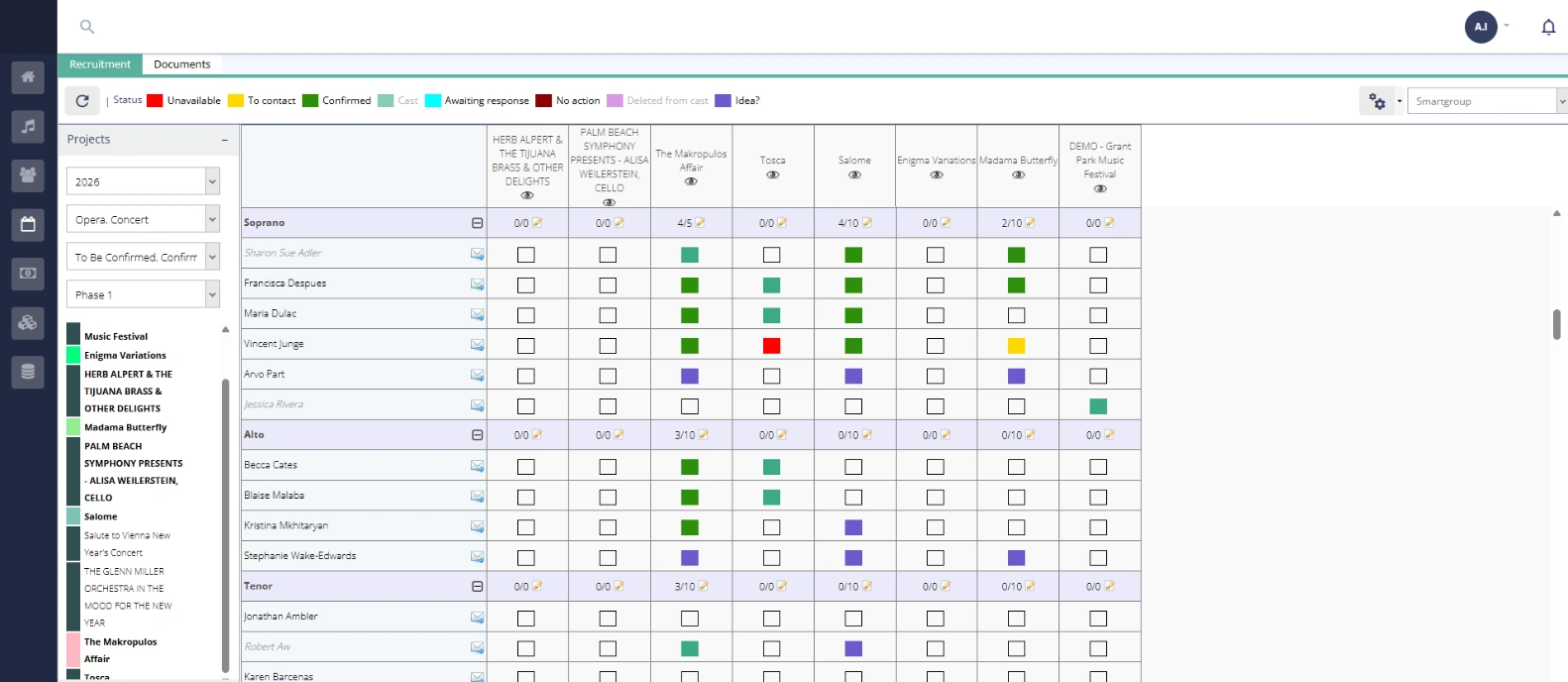Open the home icon in sidebar
The height and width of the screenshot is (682, 1568).
[28, 77]
